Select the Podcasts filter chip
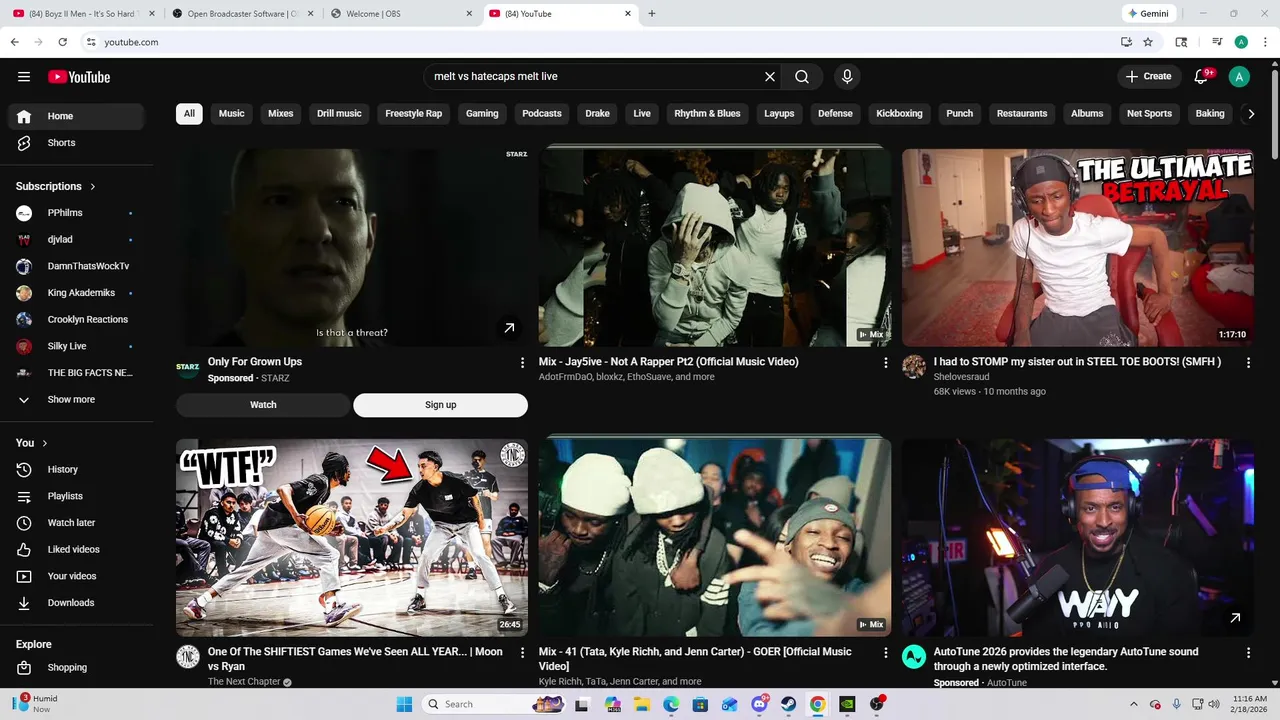The height and width of the screenshot is (720, 1280). click(542, 114)
